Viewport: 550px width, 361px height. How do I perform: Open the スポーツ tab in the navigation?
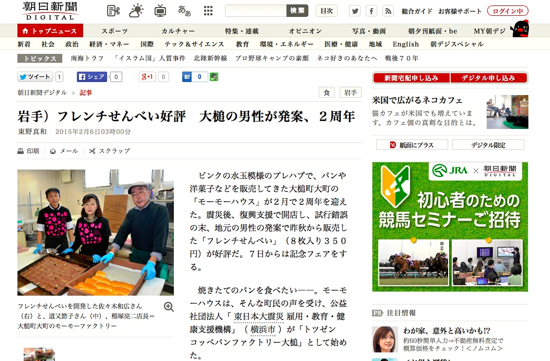(115, 31)
